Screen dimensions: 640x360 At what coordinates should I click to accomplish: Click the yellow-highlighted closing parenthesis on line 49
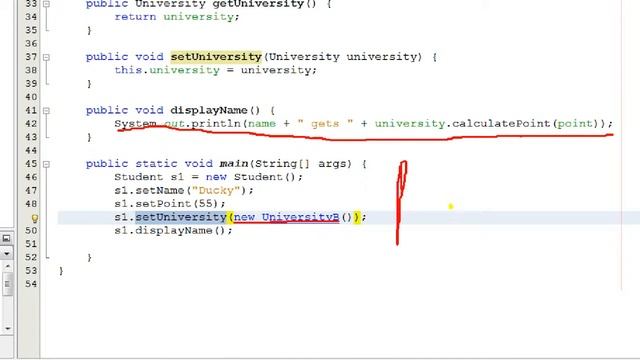(x=357, y=217)
